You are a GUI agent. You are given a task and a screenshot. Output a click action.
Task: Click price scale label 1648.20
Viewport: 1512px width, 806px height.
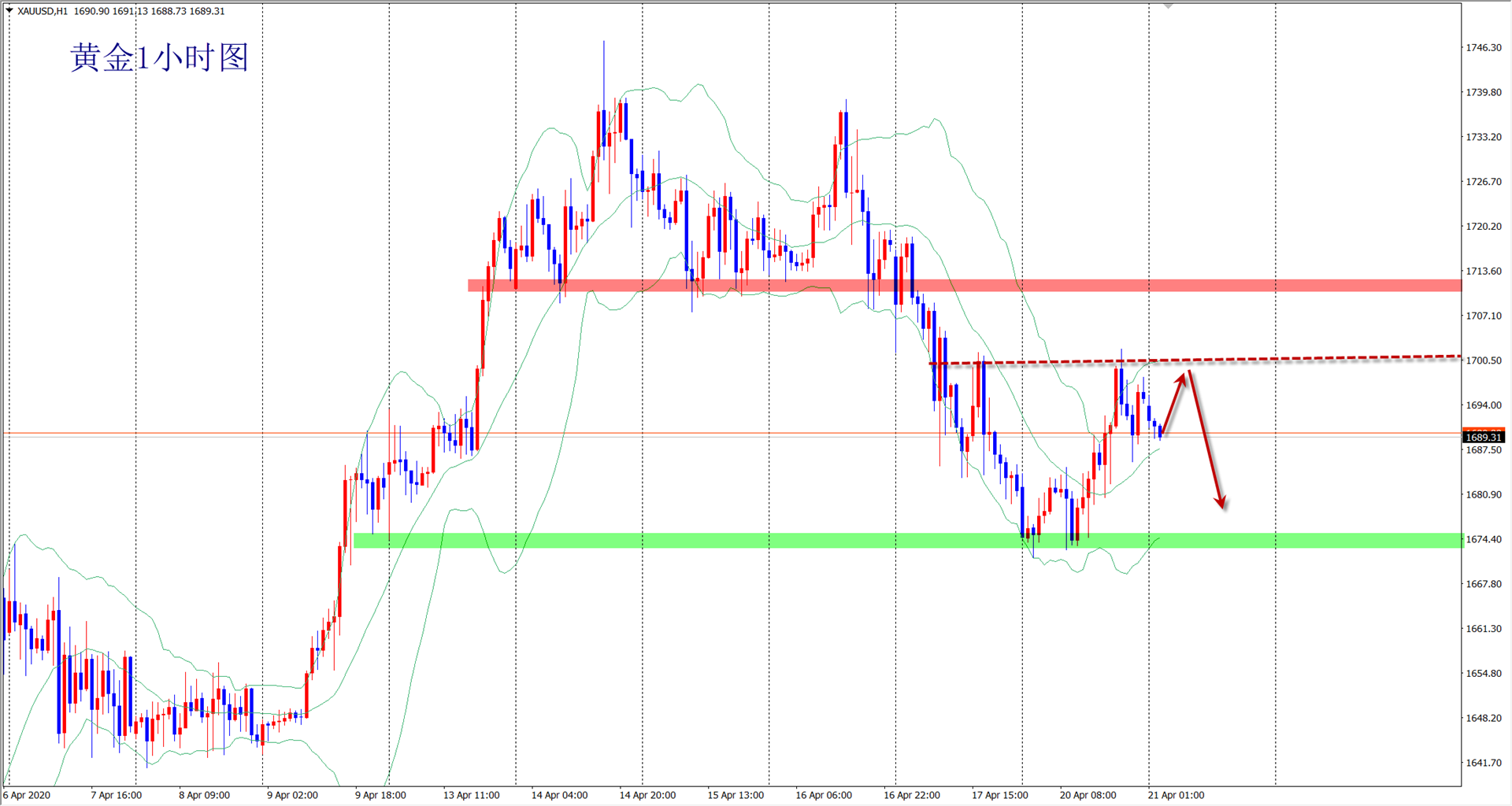click(1483, 718)
